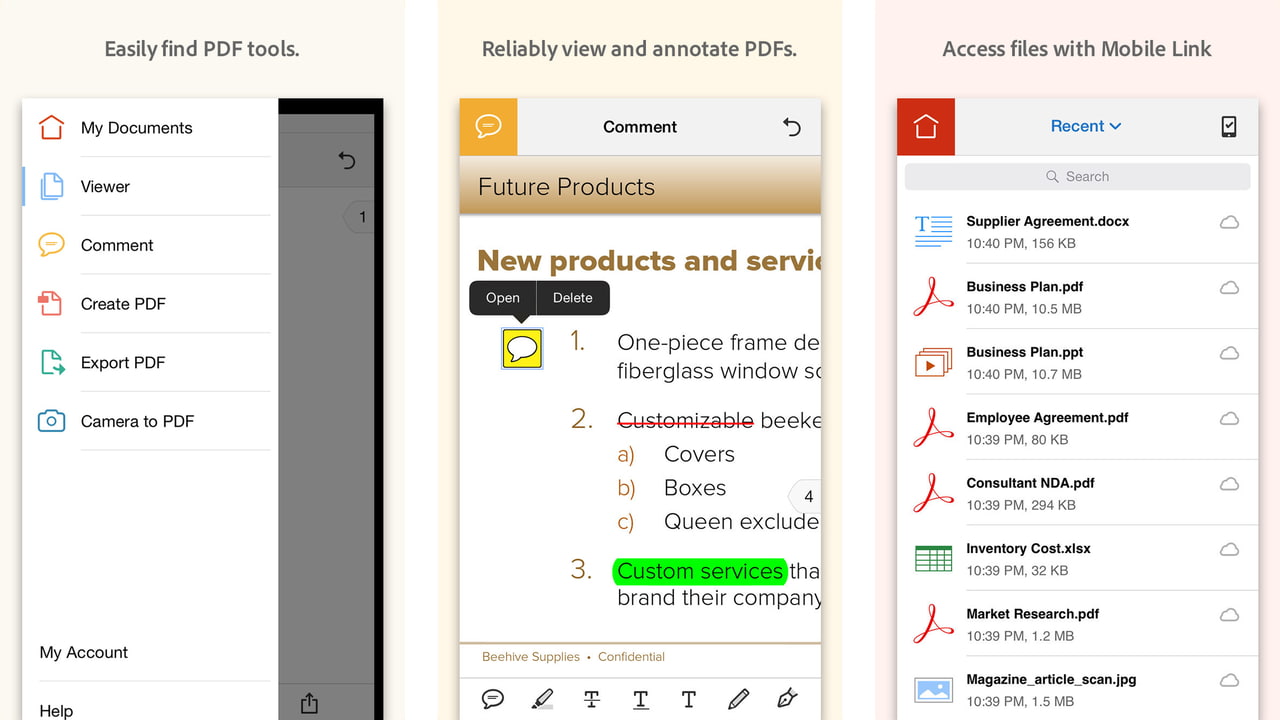Click the cloud icon for Employee Agreement.pdf
Screen dimensions: 1280x720
[1229, 418]
